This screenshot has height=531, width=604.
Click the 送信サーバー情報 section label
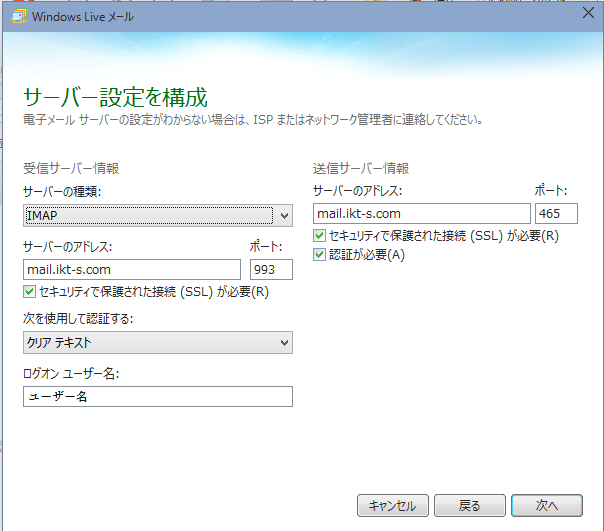pos(361,168)
